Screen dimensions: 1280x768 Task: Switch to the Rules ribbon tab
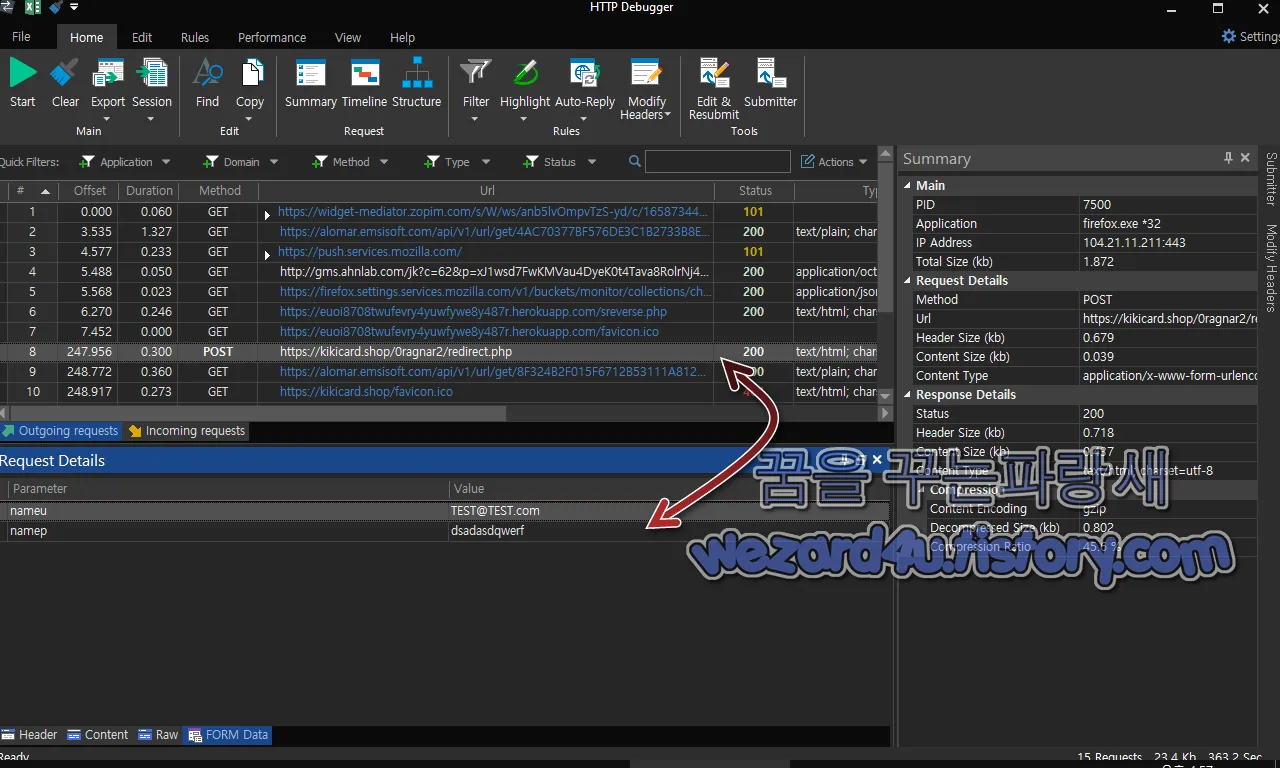(195, 37)
